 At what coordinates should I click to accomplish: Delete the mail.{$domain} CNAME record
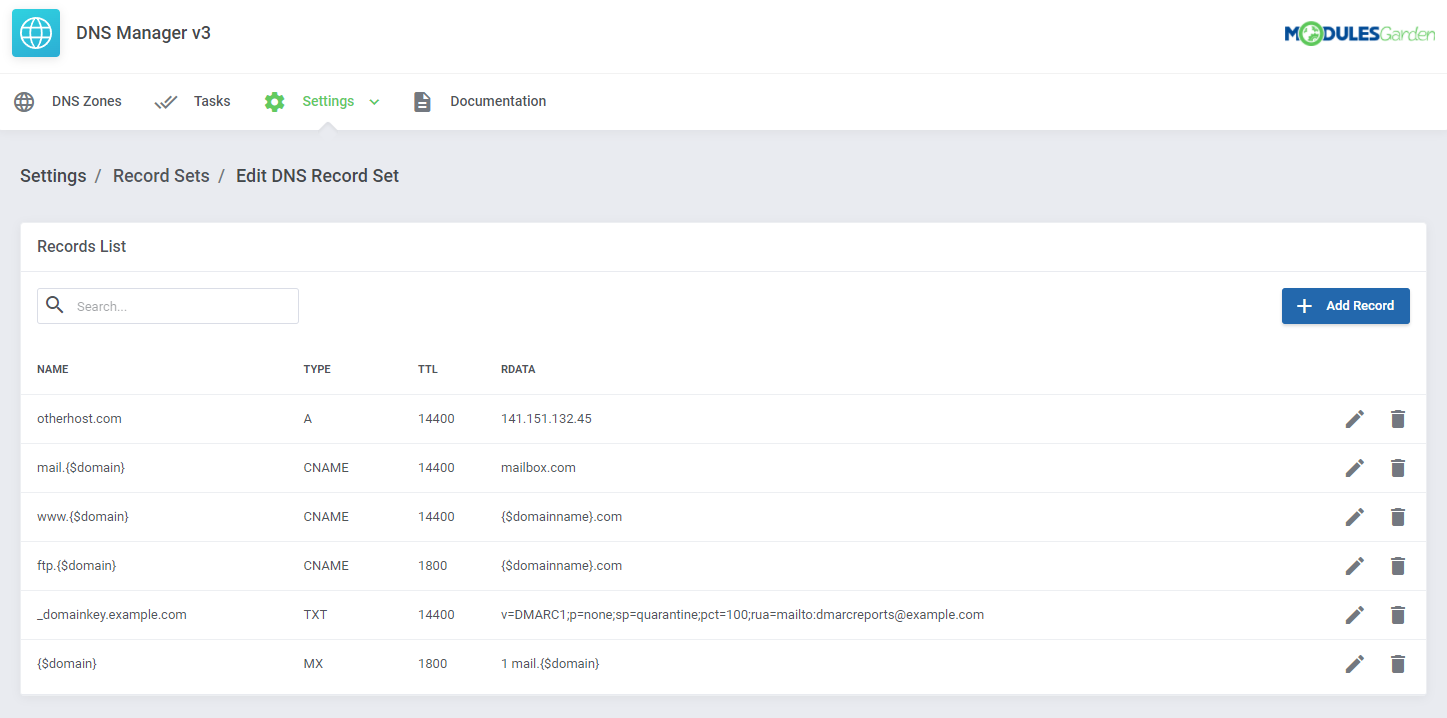[x=1398, y=468]
